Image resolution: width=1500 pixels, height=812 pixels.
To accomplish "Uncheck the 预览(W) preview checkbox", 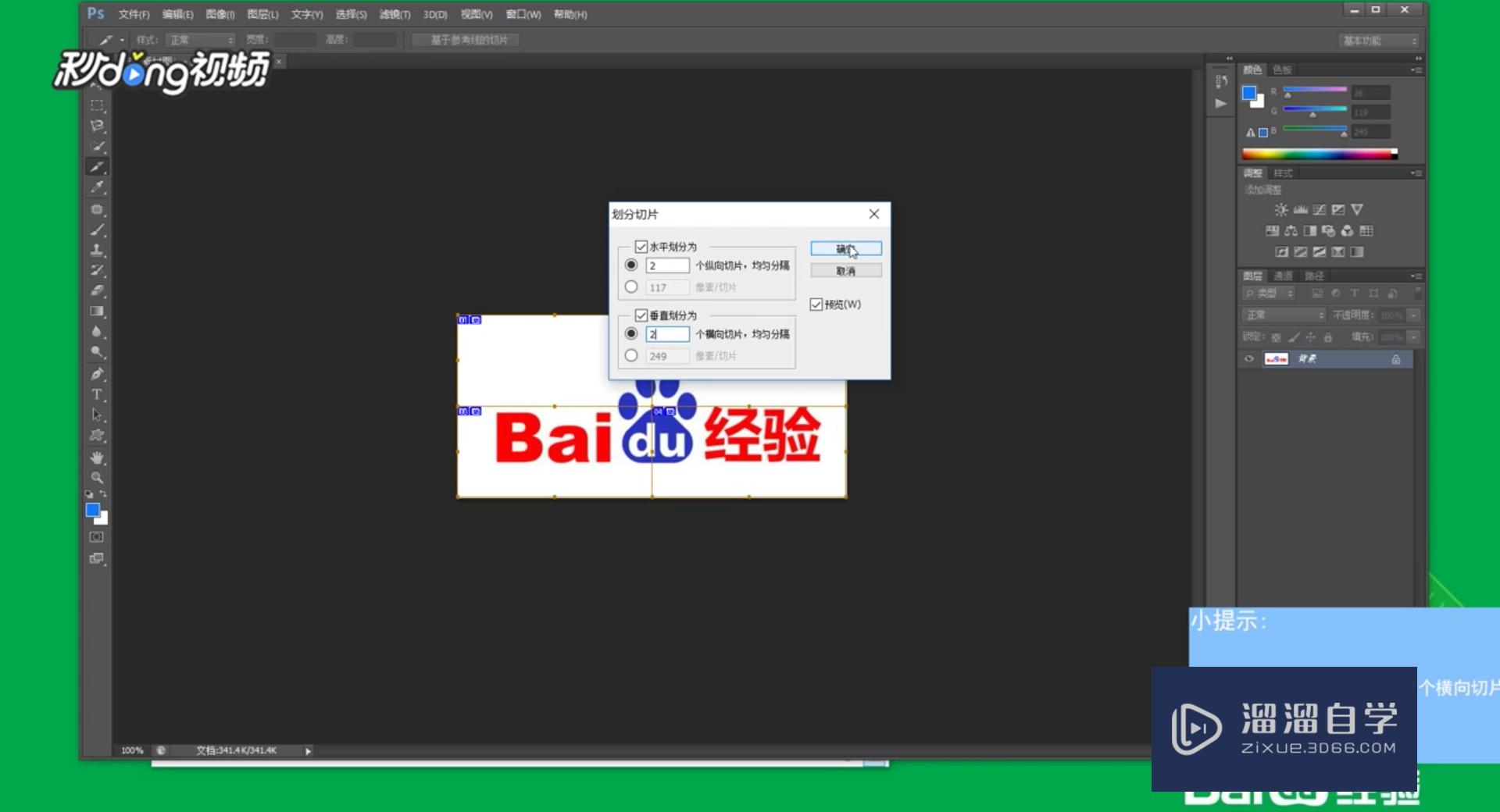I will [x=816, y=304].
